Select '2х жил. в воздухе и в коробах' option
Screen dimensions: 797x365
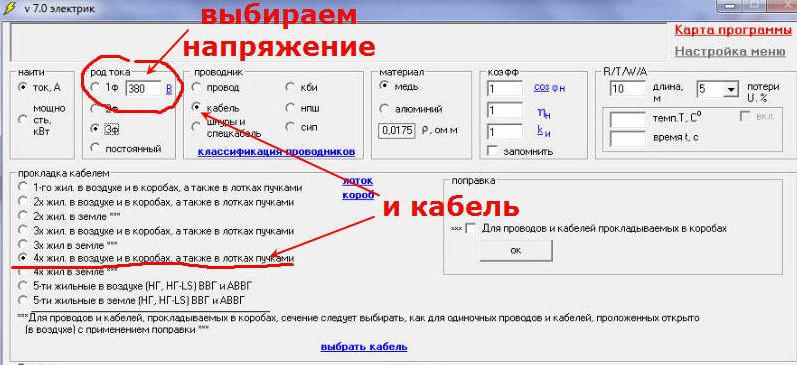click(22, 201)
